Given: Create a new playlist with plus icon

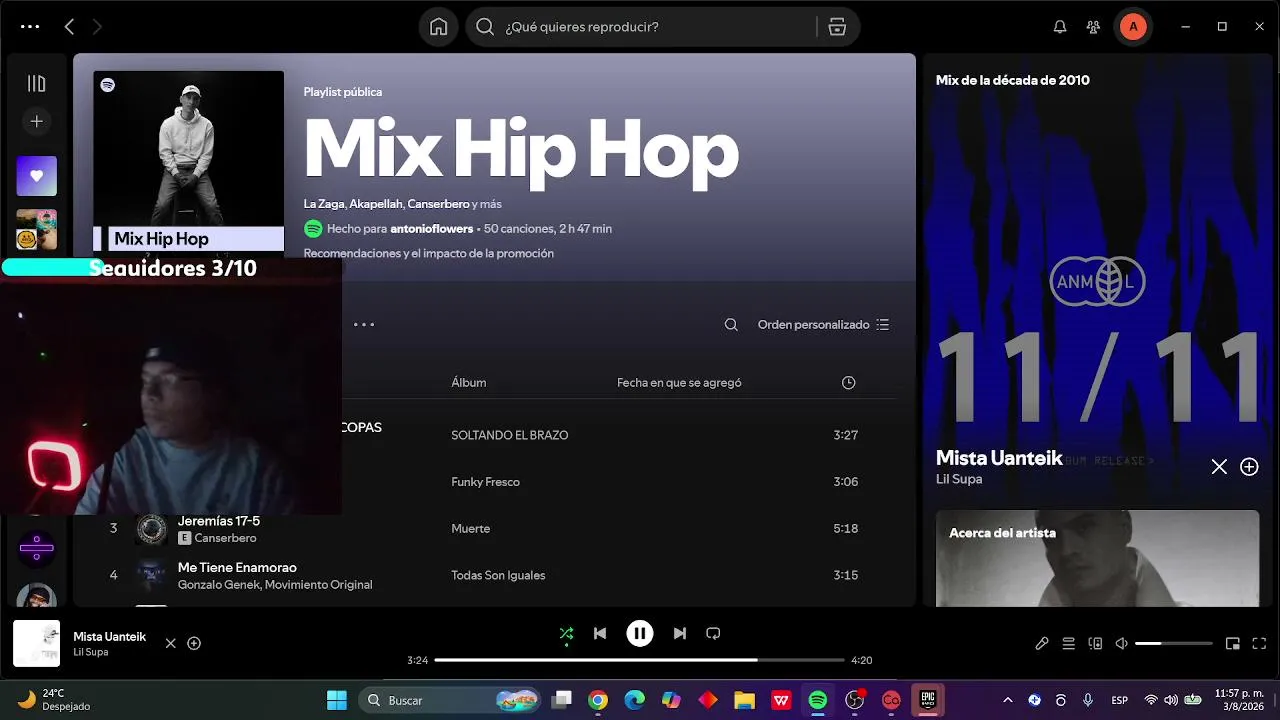Looking at the screenshot, I should coord(36,121).
